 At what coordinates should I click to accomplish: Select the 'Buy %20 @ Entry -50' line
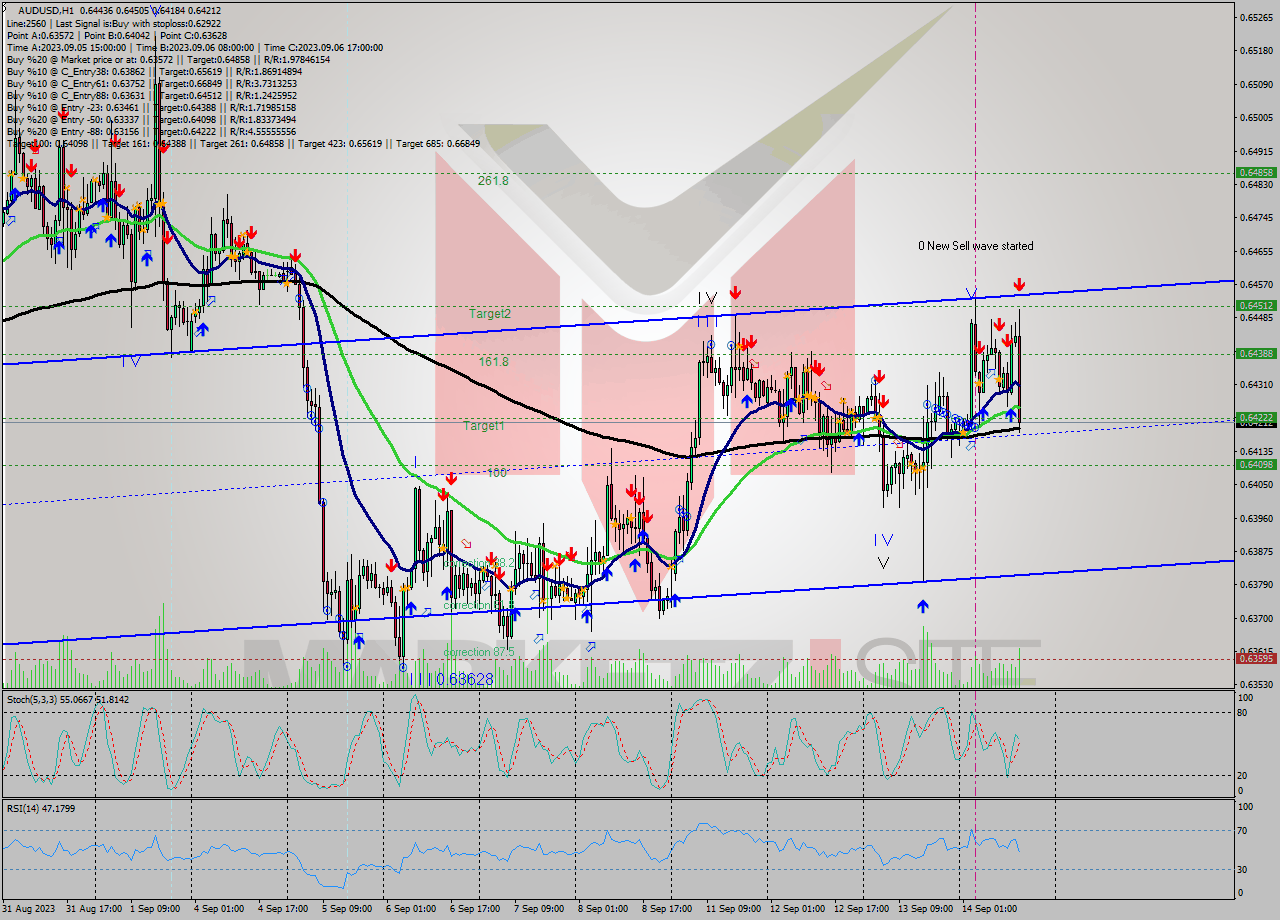coord(151,119)
